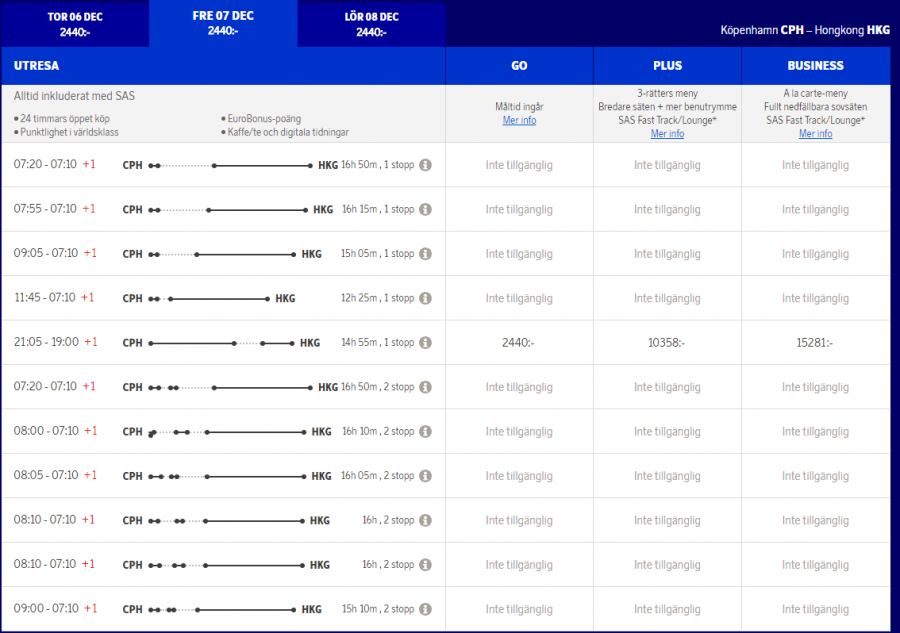The image size is (900, 633).
Task: Choose GO fare 2440:- for 21:05 flight
Action: (519, 343)
